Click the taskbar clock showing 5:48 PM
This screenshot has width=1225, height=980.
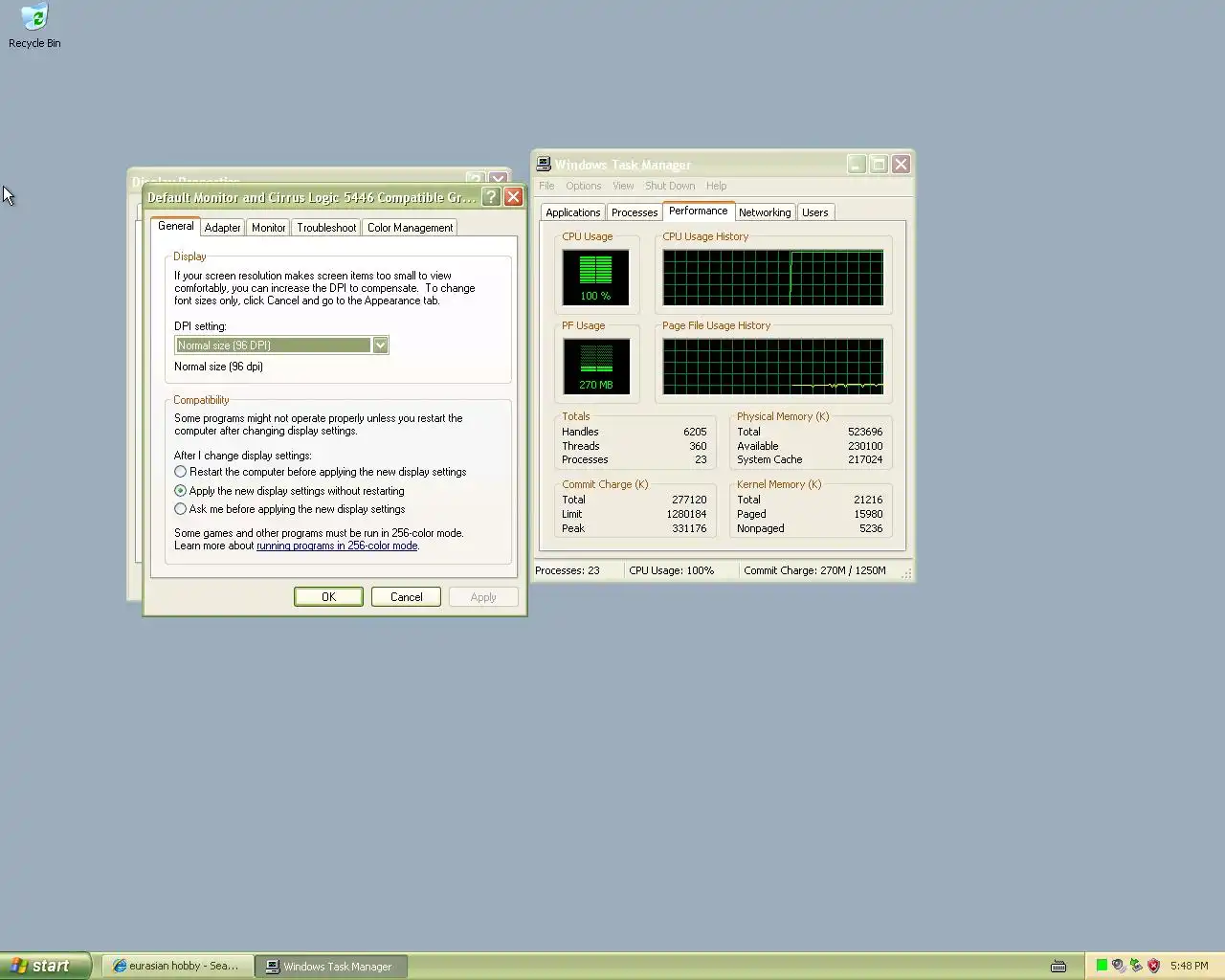click(x=1189, y=966)
